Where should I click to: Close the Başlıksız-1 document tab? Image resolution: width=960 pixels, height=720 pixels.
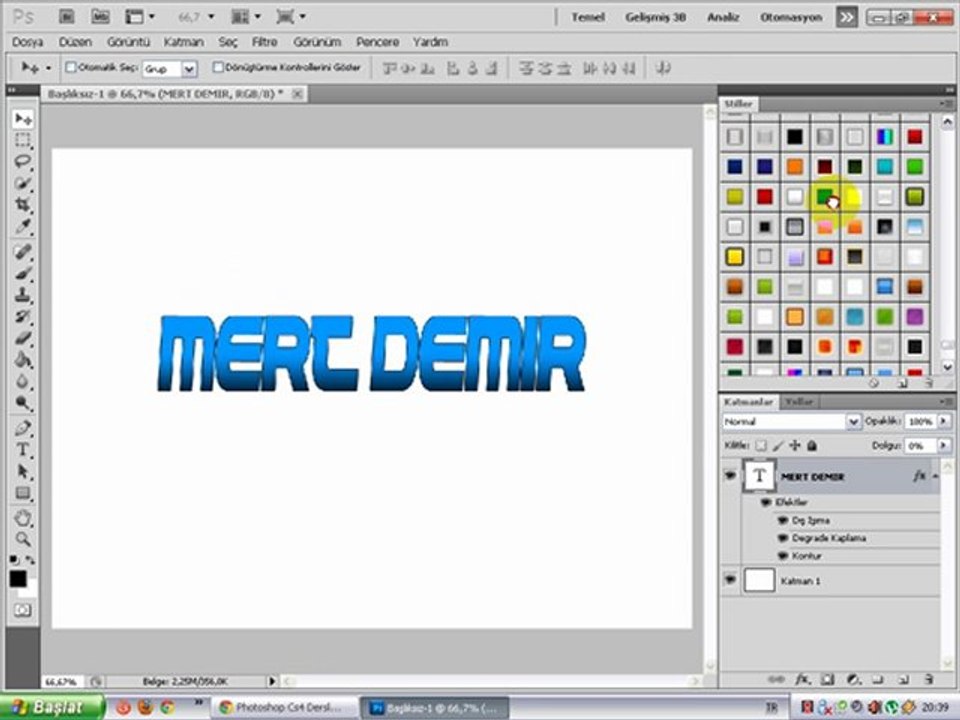click(297, 94)
